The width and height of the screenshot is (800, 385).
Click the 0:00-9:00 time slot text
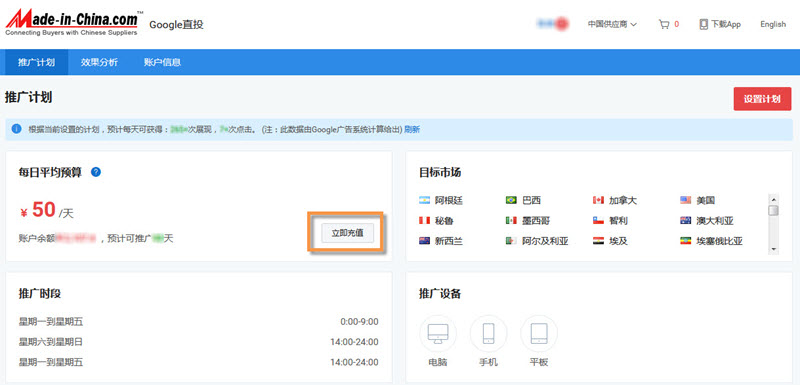359,322
